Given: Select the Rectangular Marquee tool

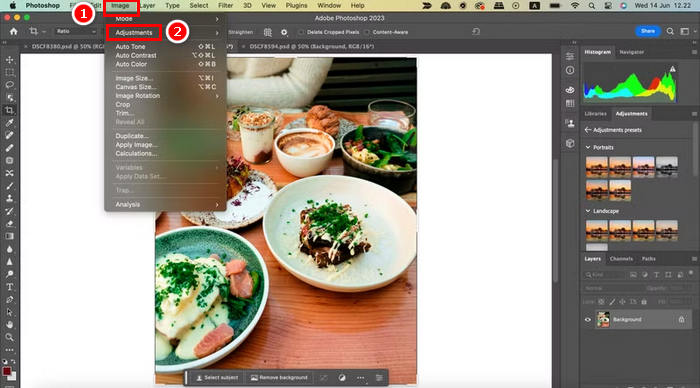Looking at the screenshot, I should [x=9, y=72].
